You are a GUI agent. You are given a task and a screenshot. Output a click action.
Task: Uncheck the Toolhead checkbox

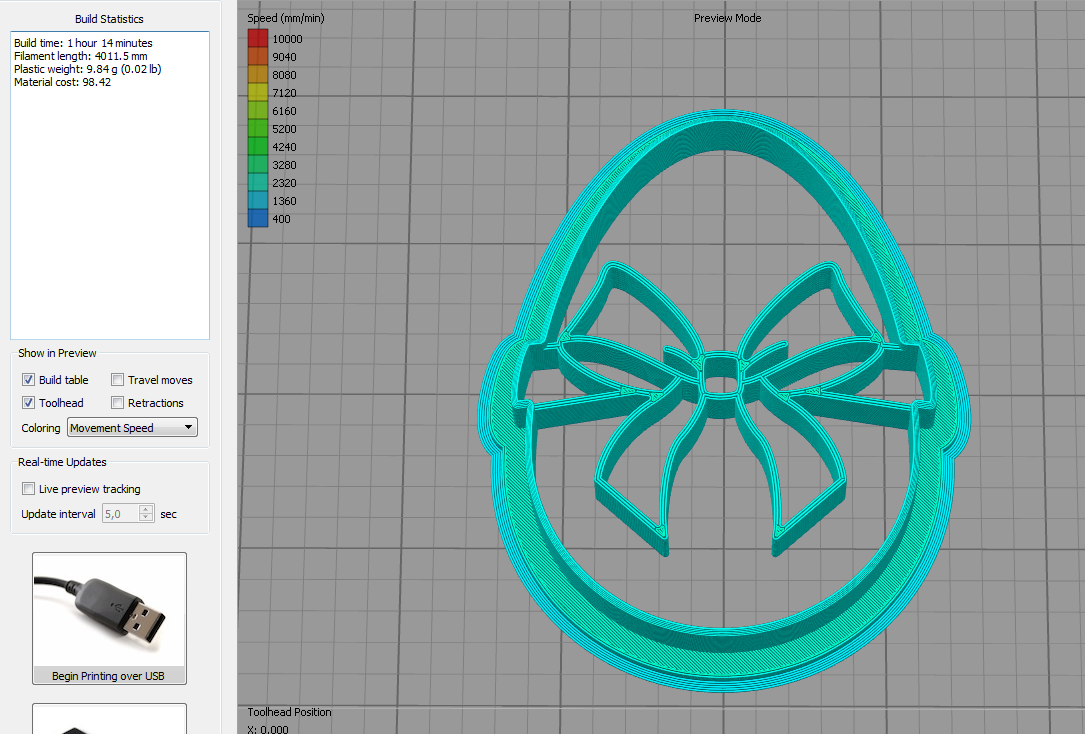pyautogui.click(x=29, y=403)
